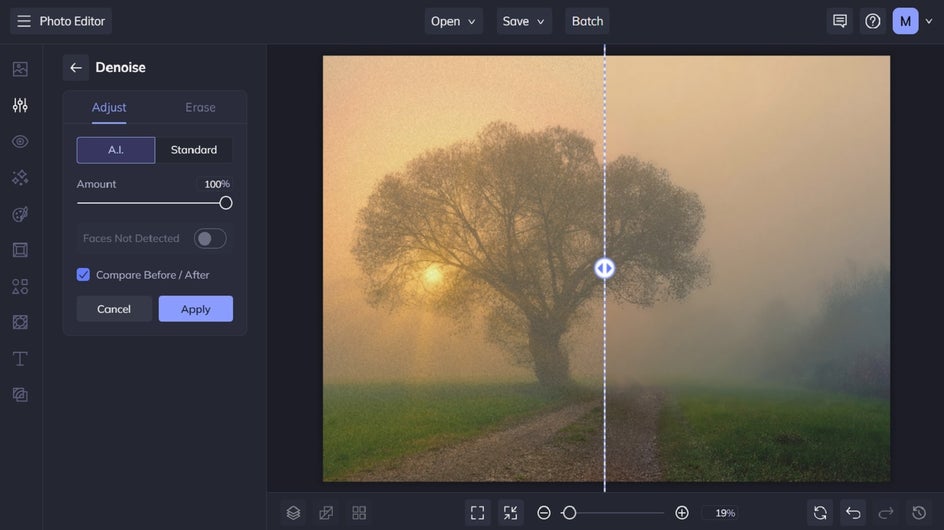Click the zoom slider handle

click(x=569, y=513)
